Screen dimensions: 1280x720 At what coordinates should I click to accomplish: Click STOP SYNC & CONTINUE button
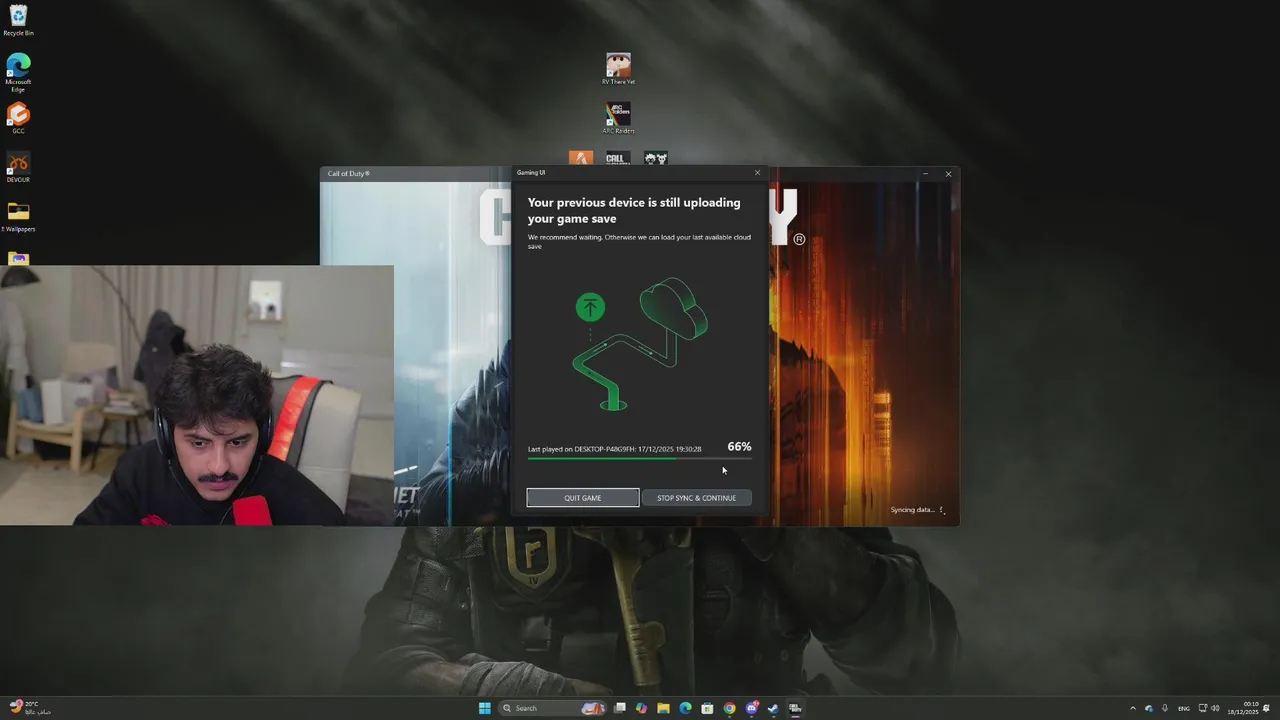click(x=696, y=498)
